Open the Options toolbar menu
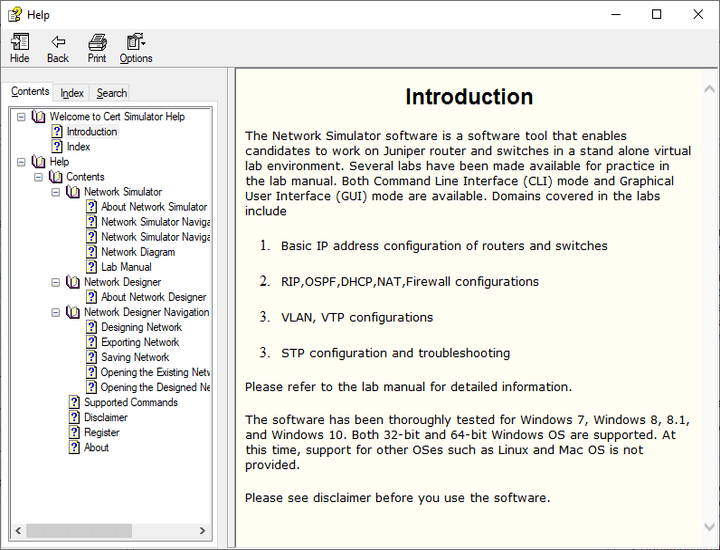The image size is (720, 550). point(136,48)
